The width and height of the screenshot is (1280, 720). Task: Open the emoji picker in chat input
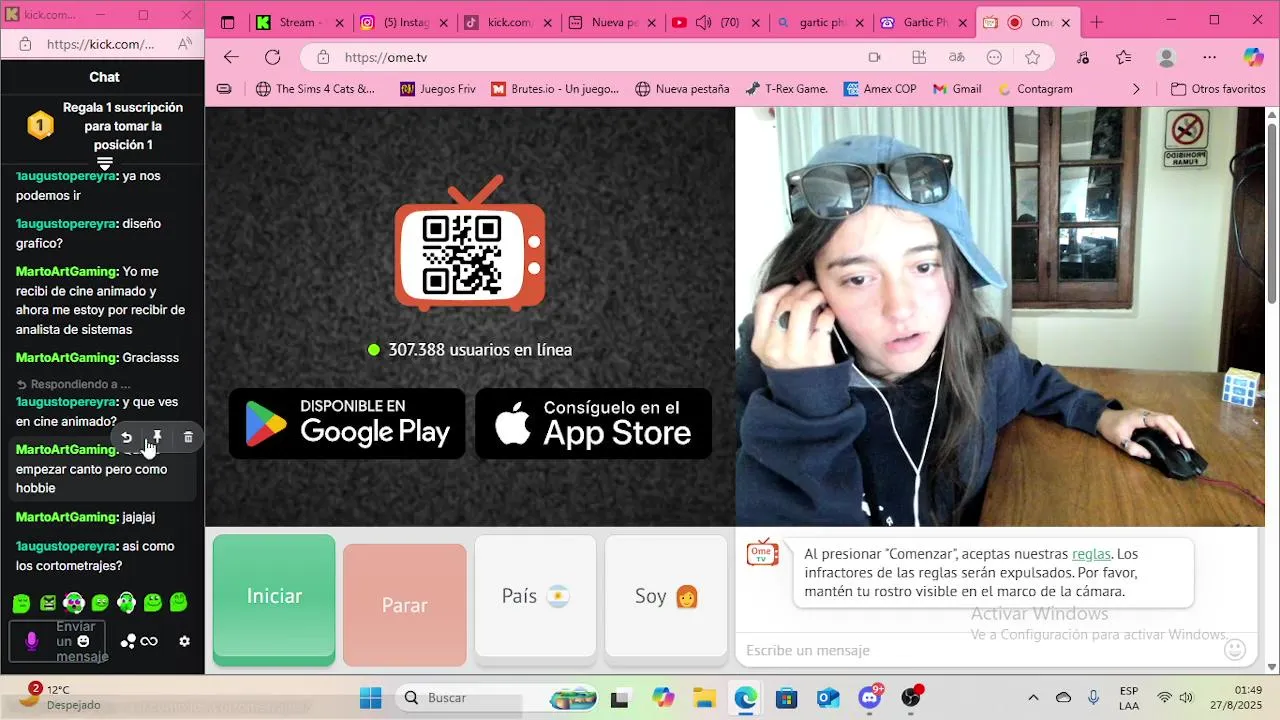[x=83, y=641]
